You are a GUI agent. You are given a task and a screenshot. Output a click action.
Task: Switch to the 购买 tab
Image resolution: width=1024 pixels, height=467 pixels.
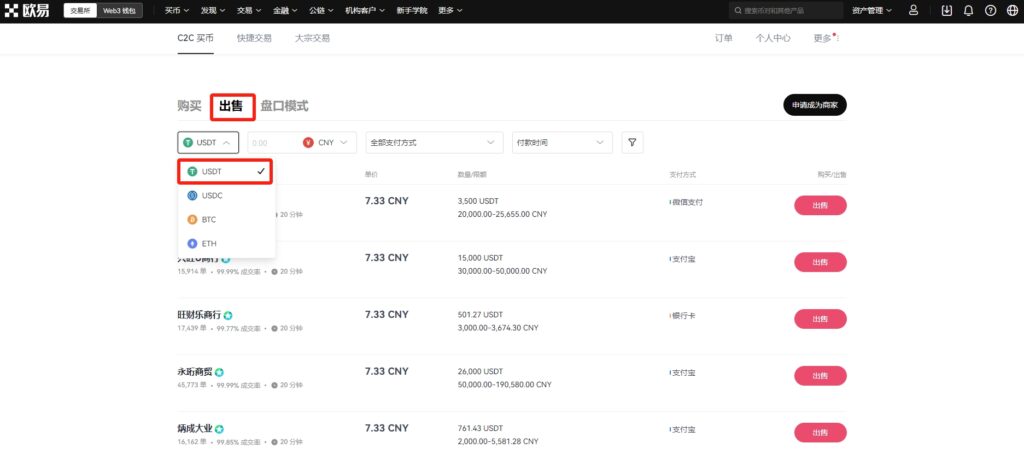189,106
